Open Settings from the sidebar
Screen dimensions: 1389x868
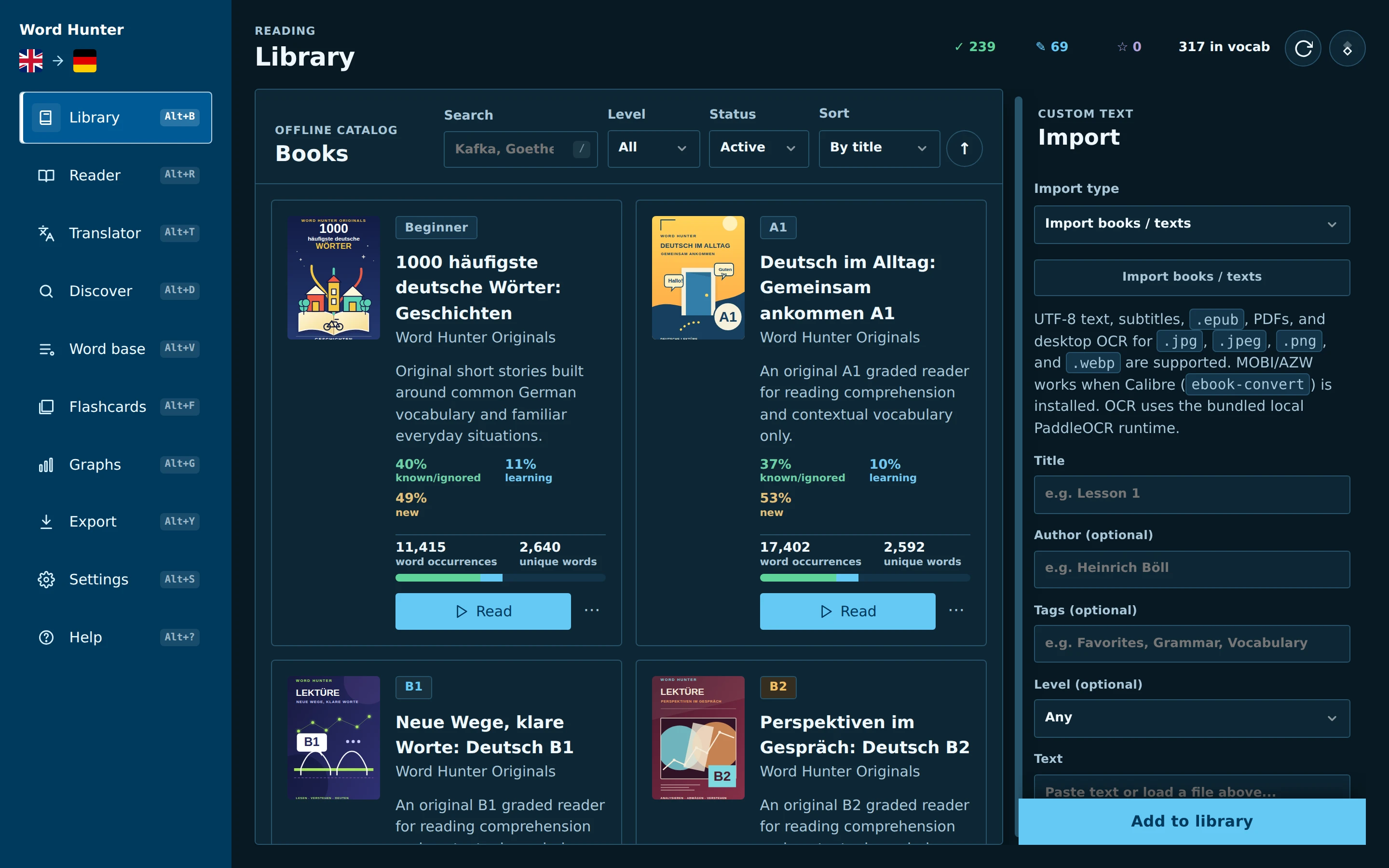(x=116, y=579)
